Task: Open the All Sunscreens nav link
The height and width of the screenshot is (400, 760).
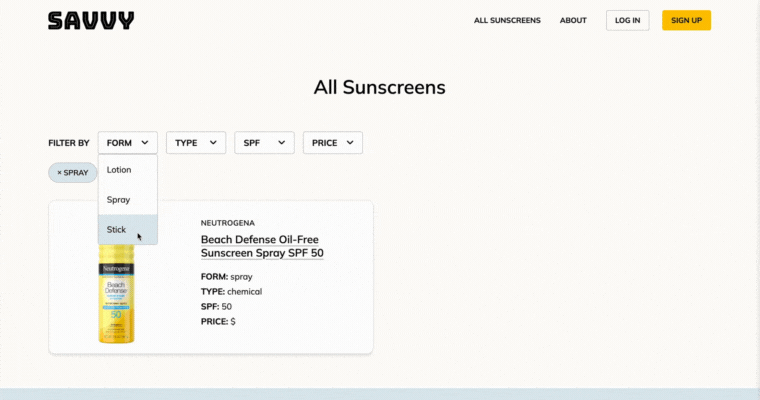Action: click(x=507, y=20)
